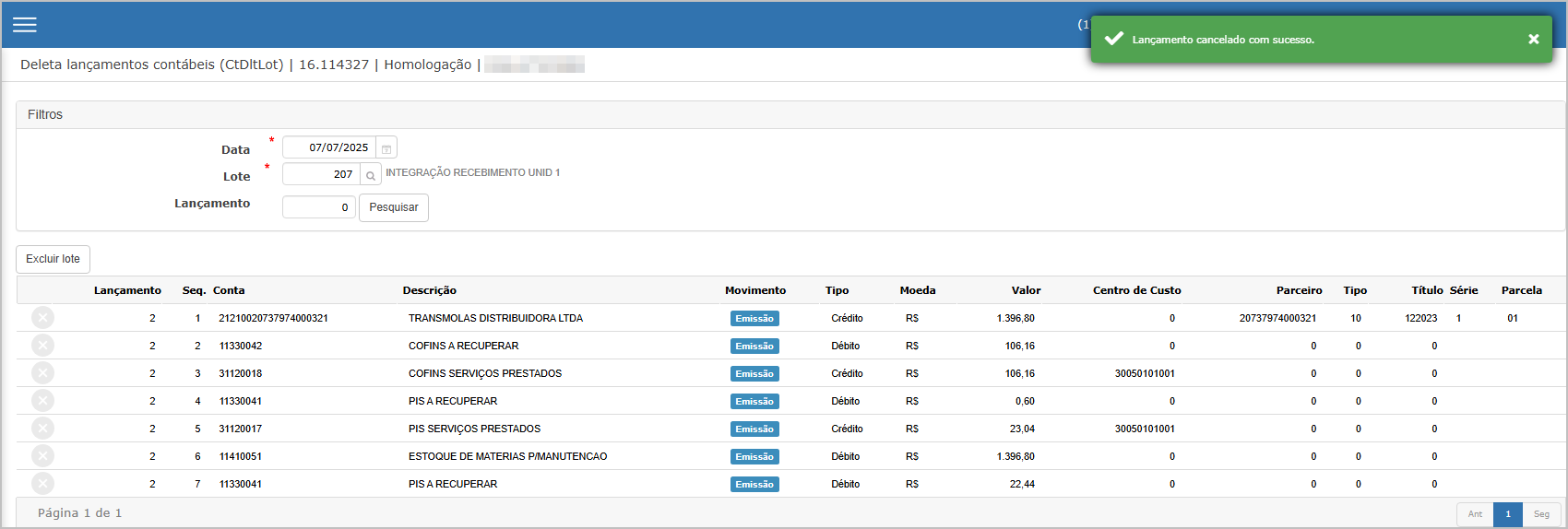
Task: Click delete icon for ESTOQUE DE MATERIAS row
Action: tap(42, 456)
